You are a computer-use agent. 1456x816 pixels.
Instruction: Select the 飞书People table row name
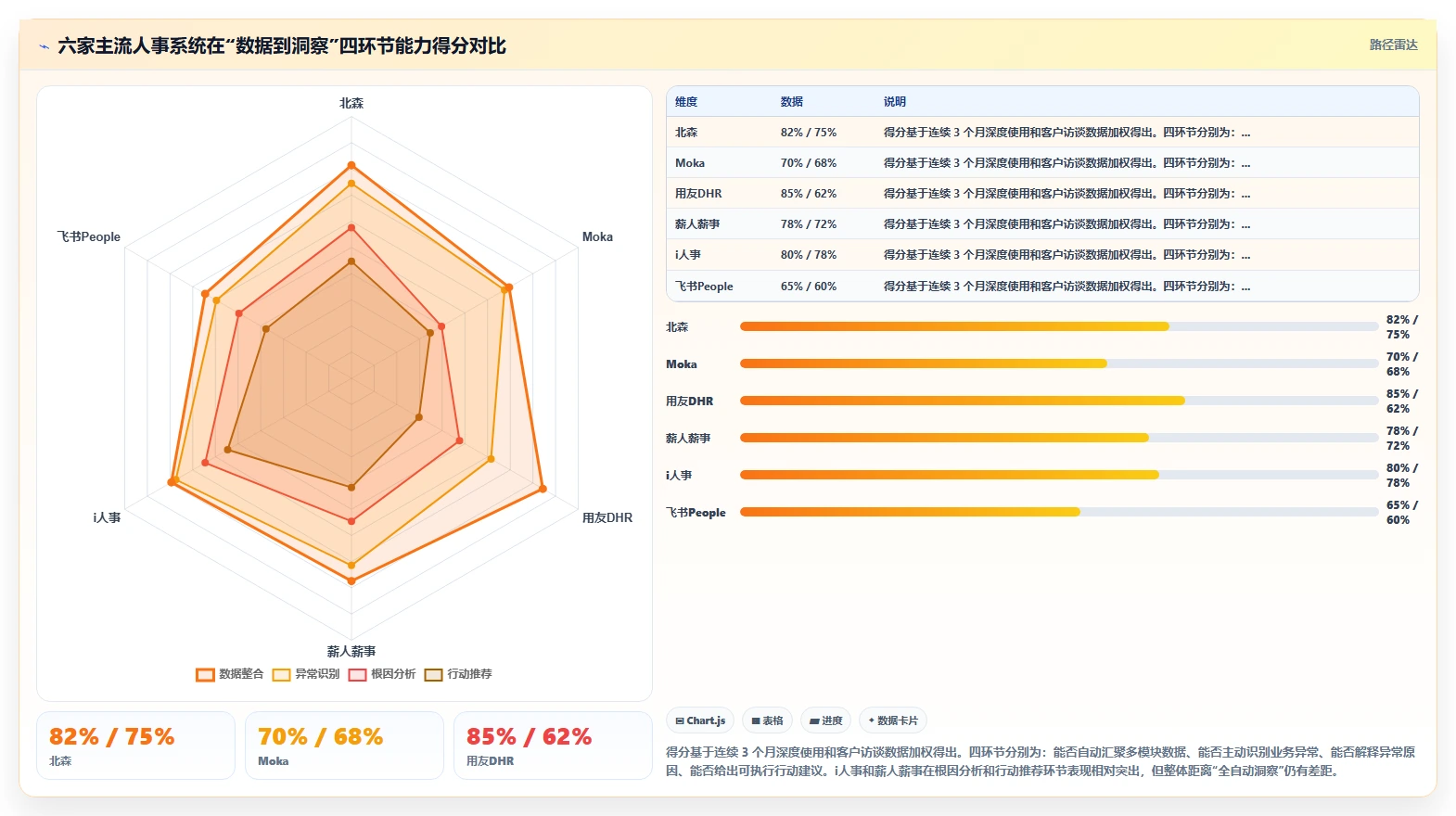click(x=704, y=287)
